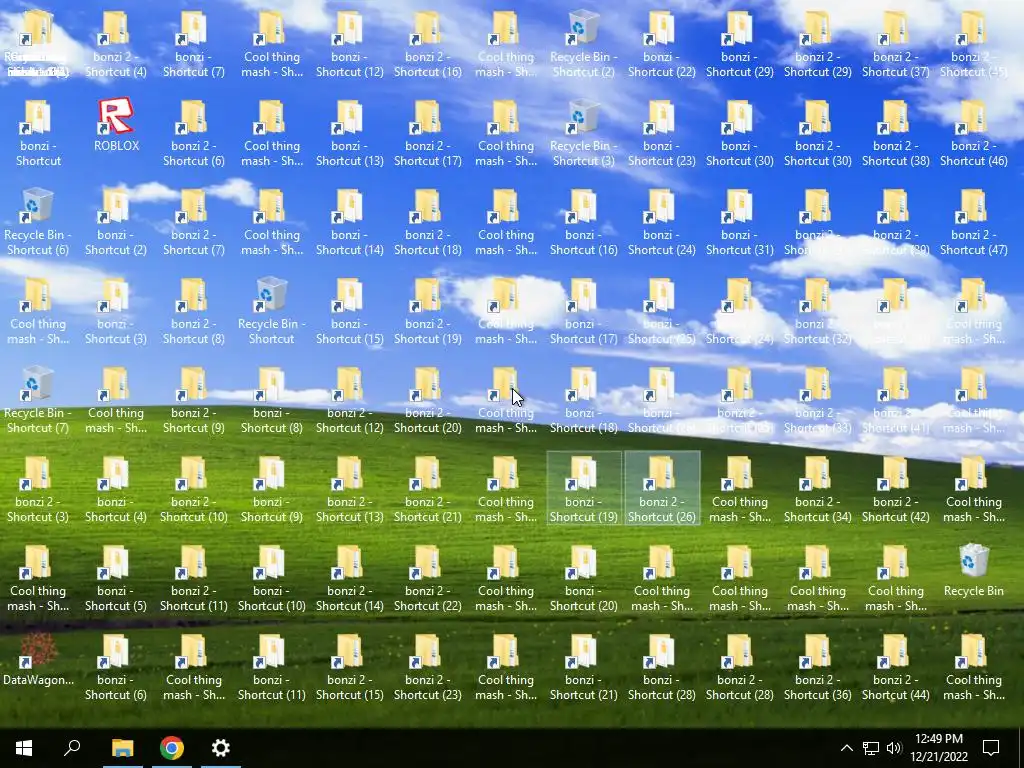
Task: Open the volume control in tray
Action: tap(894, 748)
